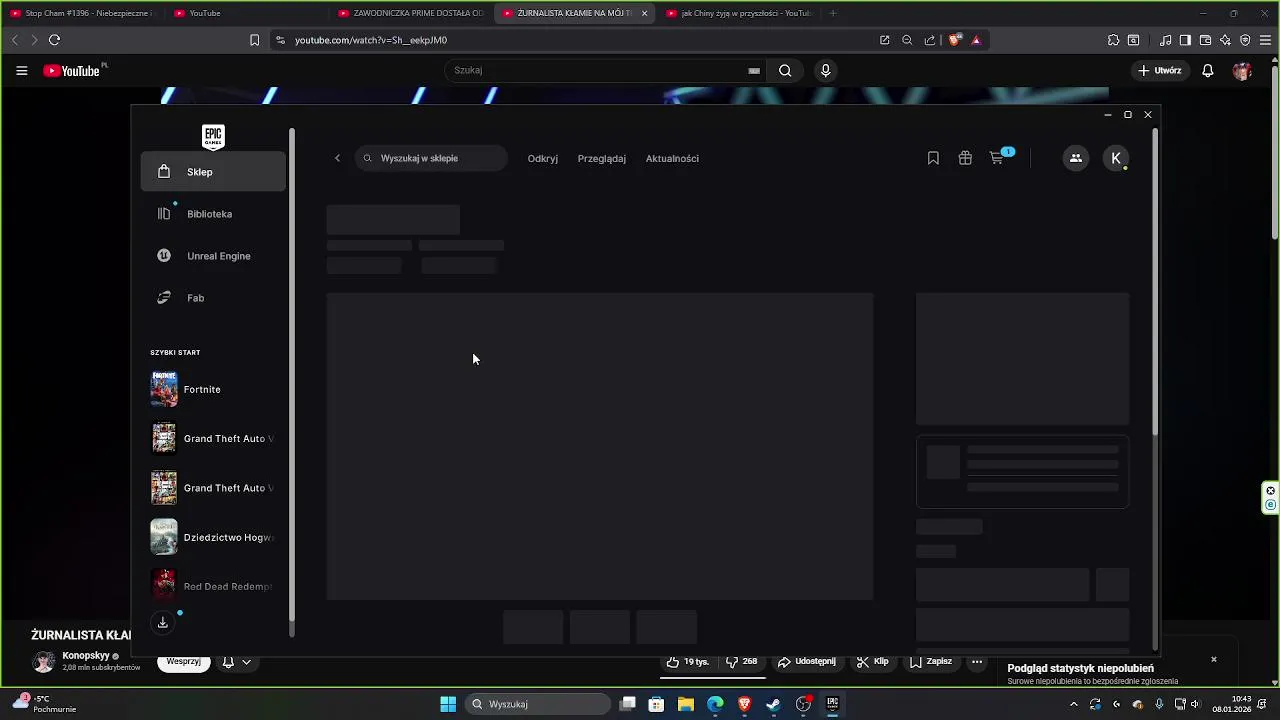Toggle the browser sidebar panel

[x=1185, y=40]
